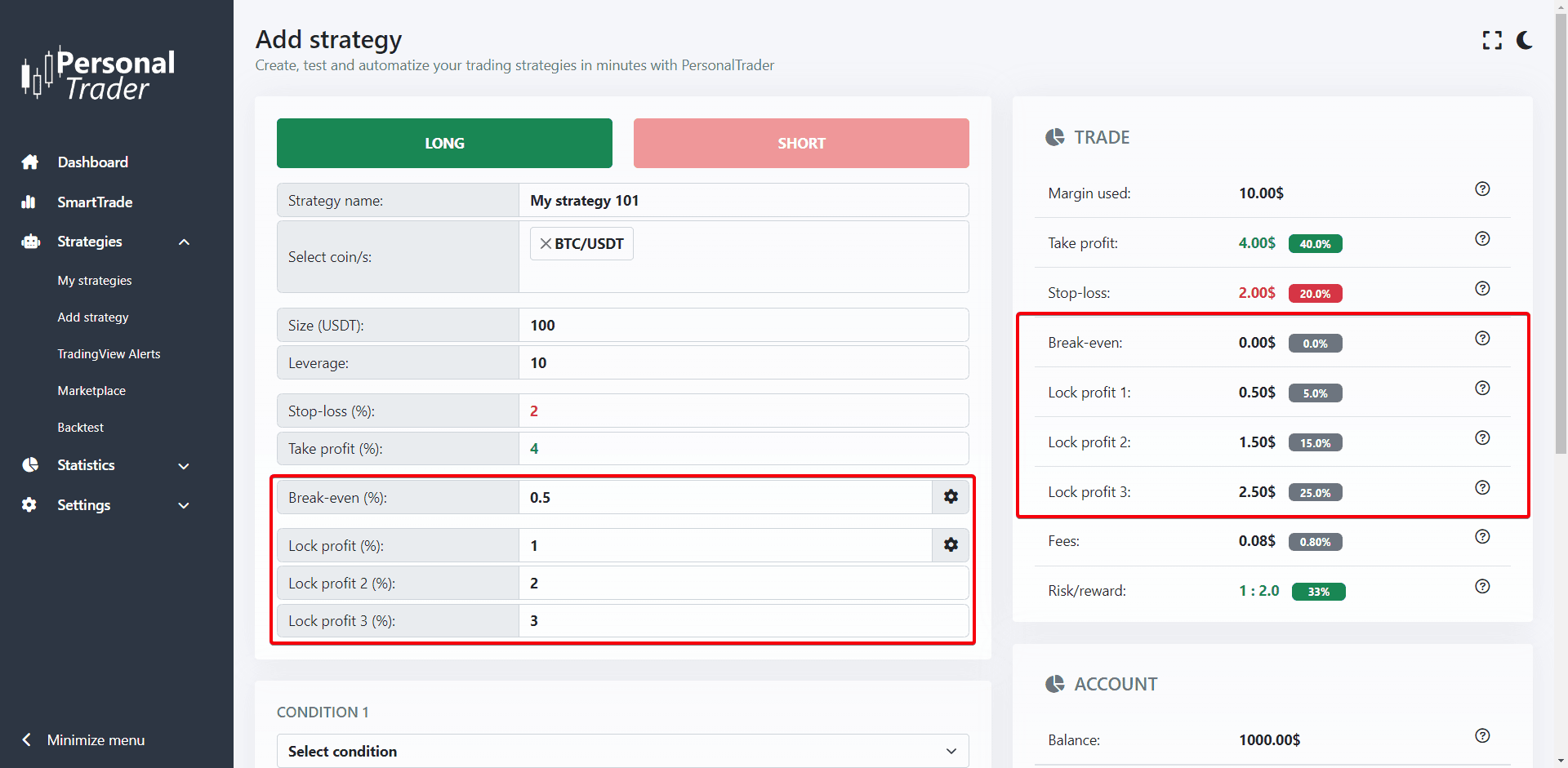Enter fullscreen using the expand icon
Viewport: 1568px width, 768px height.
(1492, 40)
